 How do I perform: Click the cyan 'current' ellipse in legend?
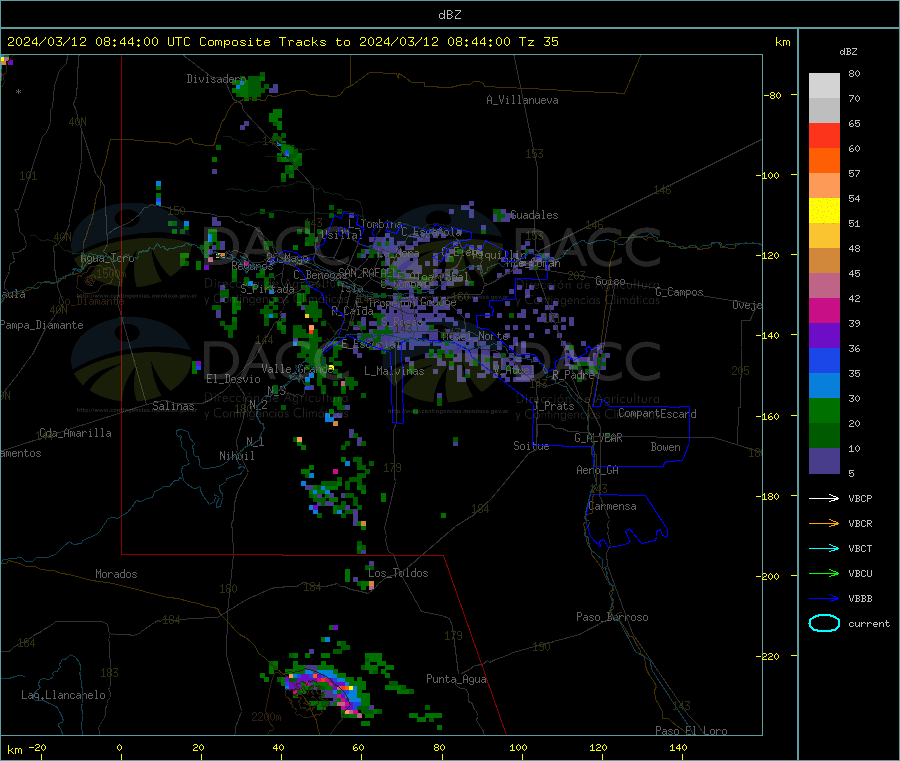824,623
